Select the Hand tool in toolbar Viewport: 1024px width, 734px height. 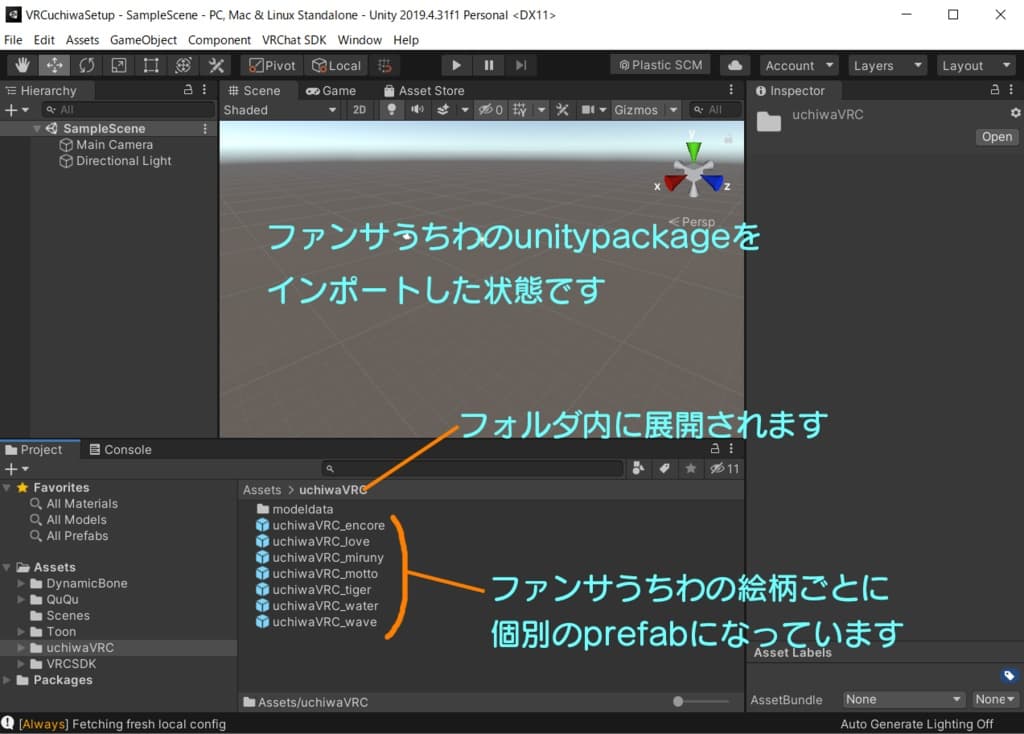click(23, 65)
